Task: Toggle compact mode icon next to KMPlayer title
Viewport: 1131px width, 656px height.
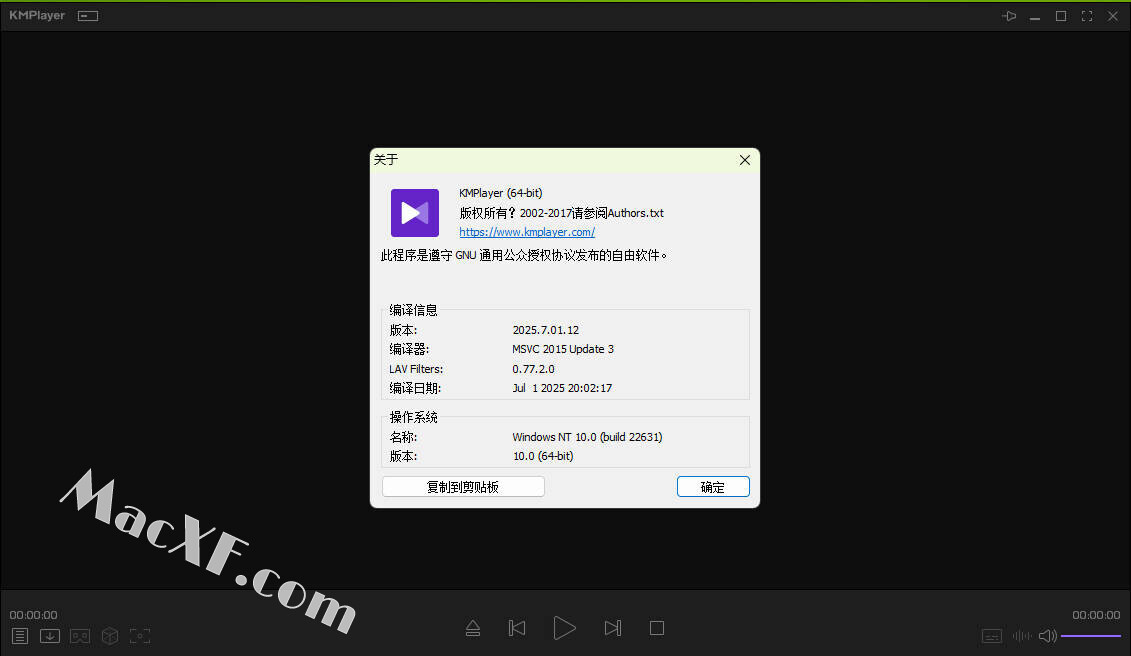Action: pyautogui.click(x=88, y=16)
